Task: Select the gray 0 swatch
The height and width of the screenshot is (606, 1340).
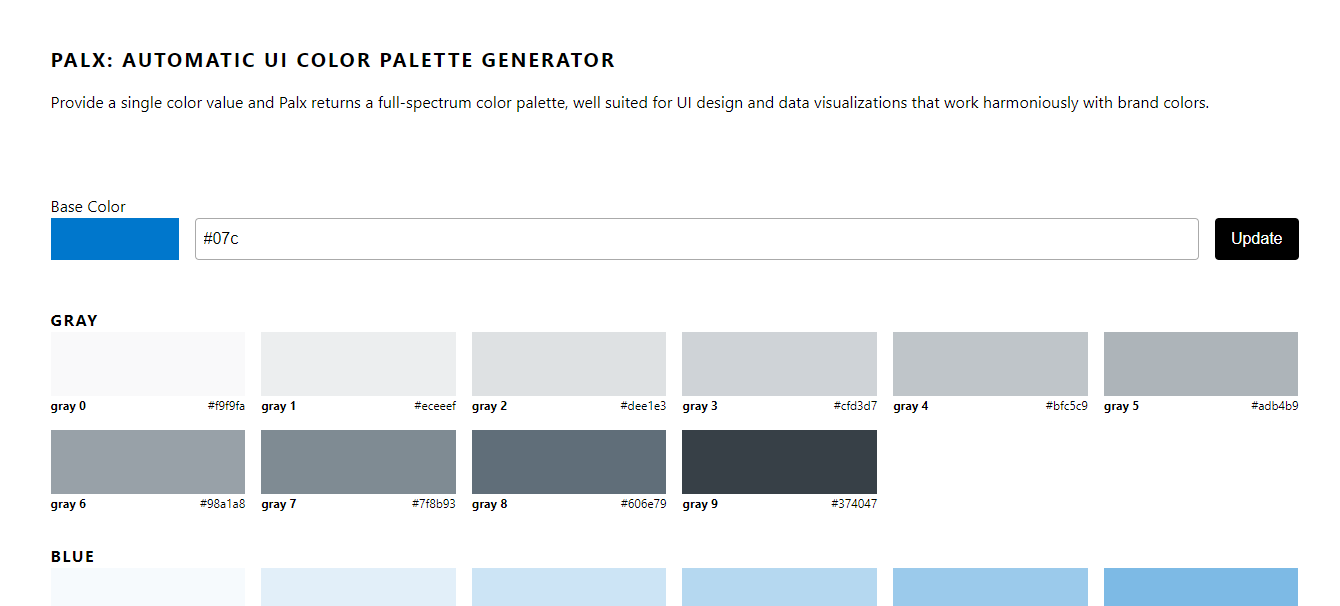Action: coord(147,362)
